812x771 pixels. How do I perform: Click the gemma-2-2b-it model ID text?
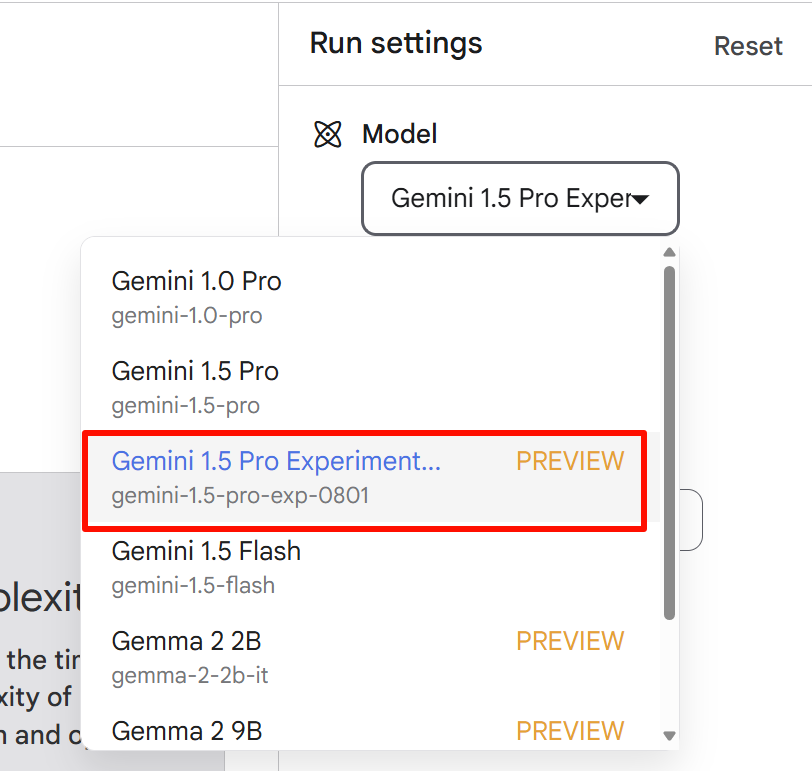click(190, 676)
